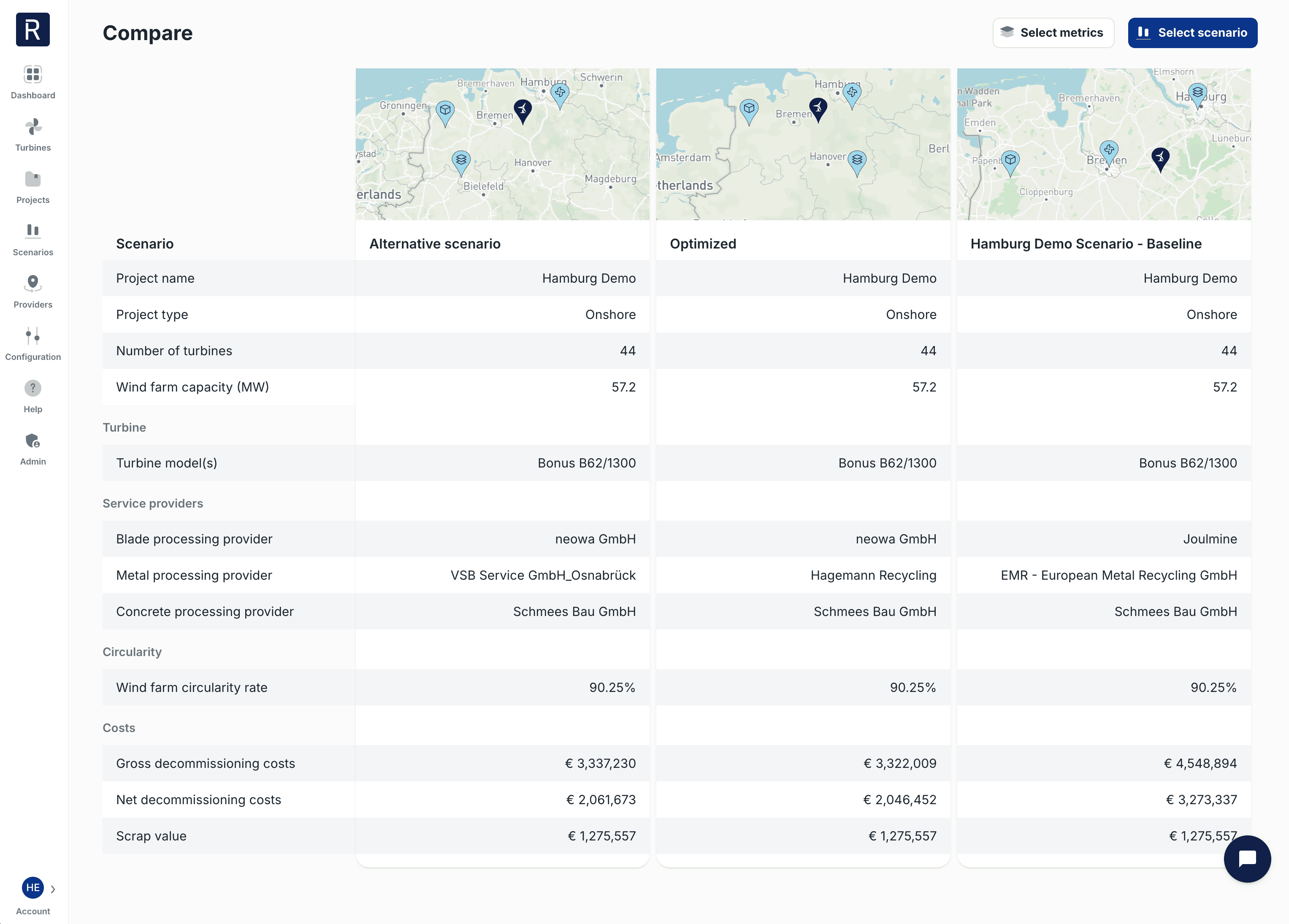Open Configuration settings in sidebar
This screenshot has height=924, width=1289.
click(x=33, y=336)
